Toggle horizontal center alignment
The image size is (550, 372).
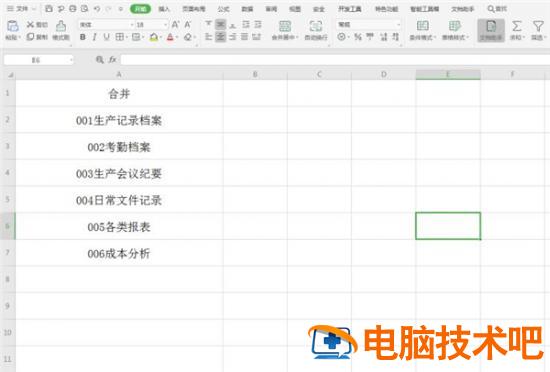[220, 37]
